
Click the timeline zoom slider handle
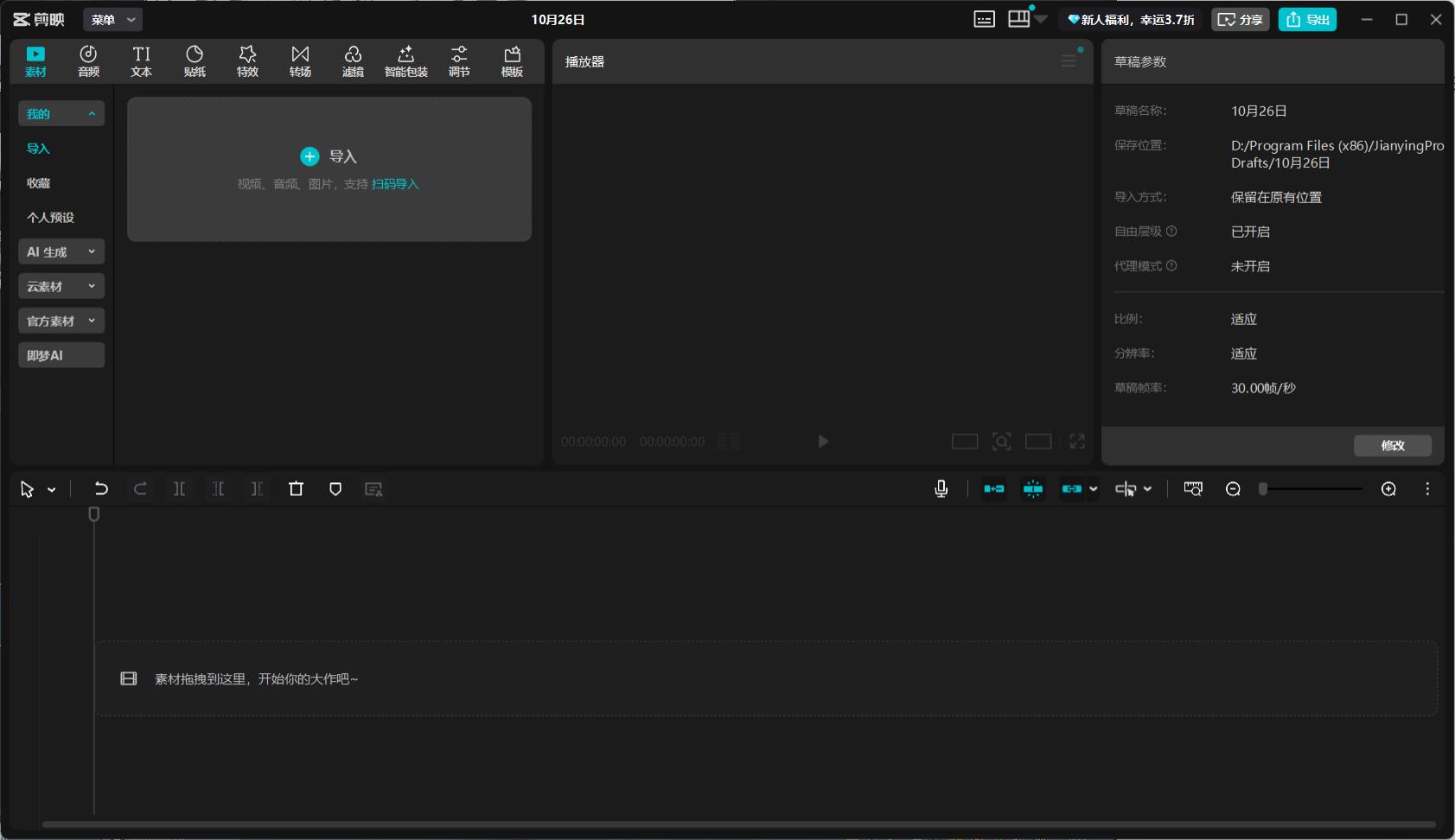point(1263,489)
